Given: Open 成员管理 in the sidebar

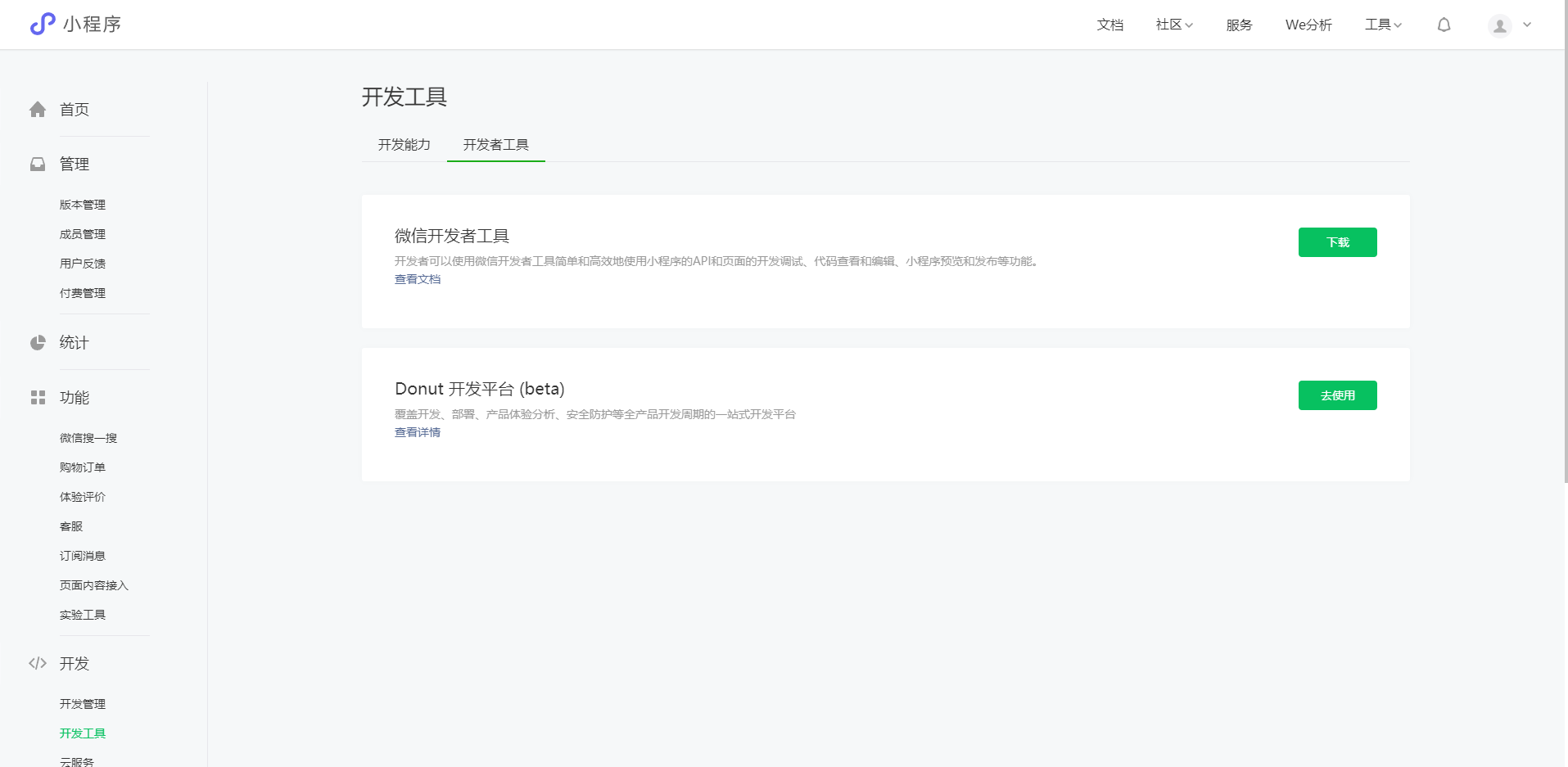Looking at the screenshot, I should click(x=83, y=234).
